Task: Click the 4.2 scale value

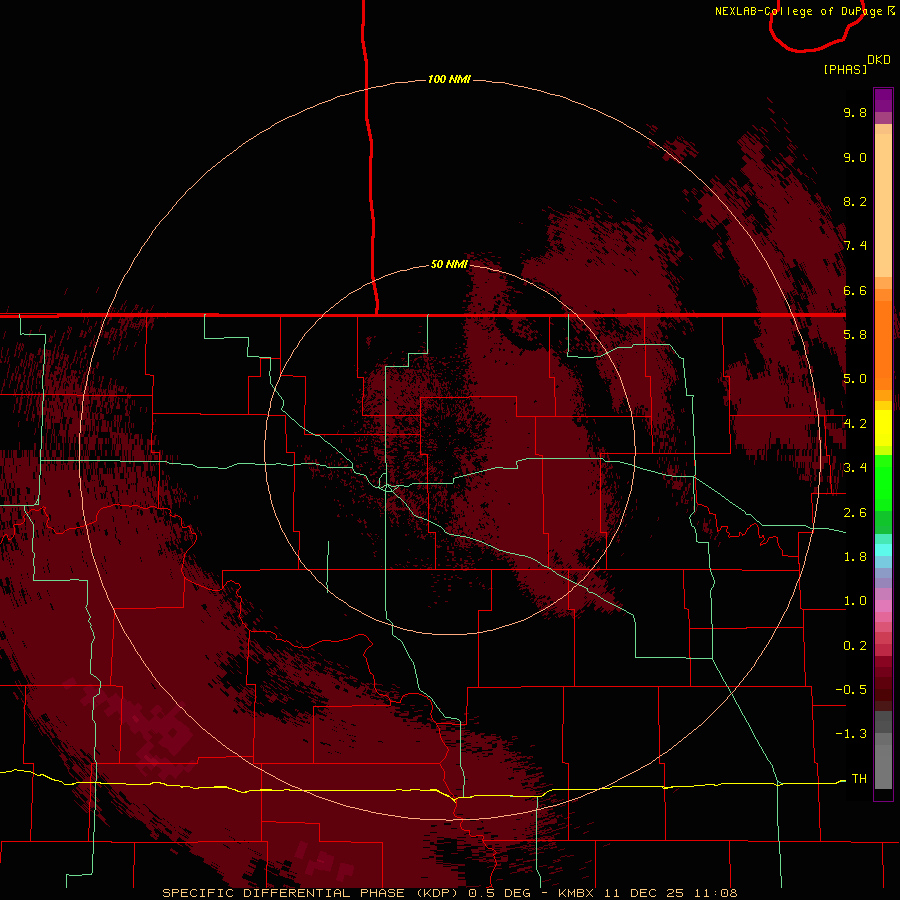Action: (855, 424)
